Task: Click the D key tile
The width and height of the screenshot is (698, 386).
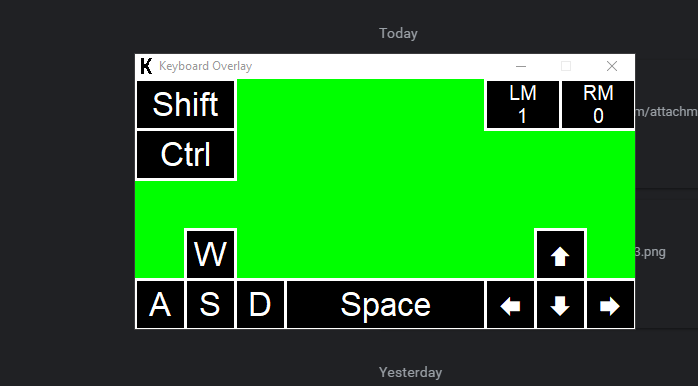Action: tap(260, 305)
